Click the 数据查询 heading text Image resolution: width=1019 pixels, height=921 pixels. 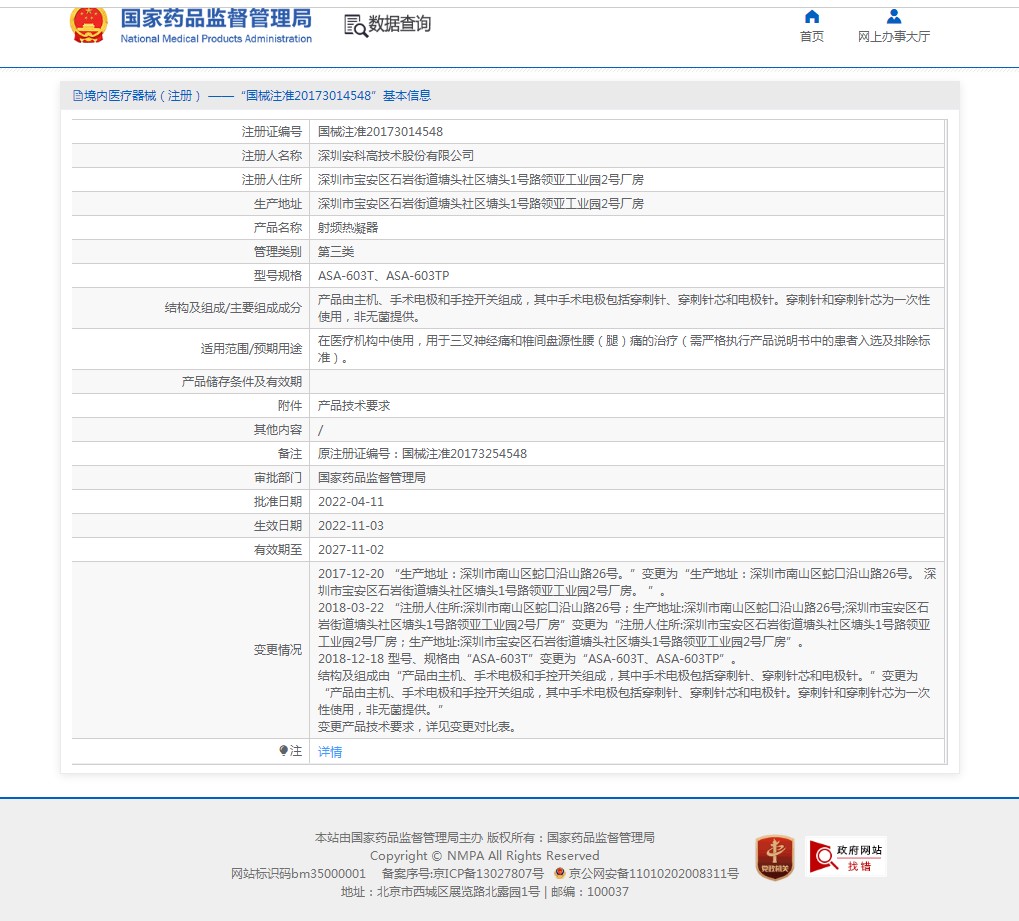click(x=400, y=24)
